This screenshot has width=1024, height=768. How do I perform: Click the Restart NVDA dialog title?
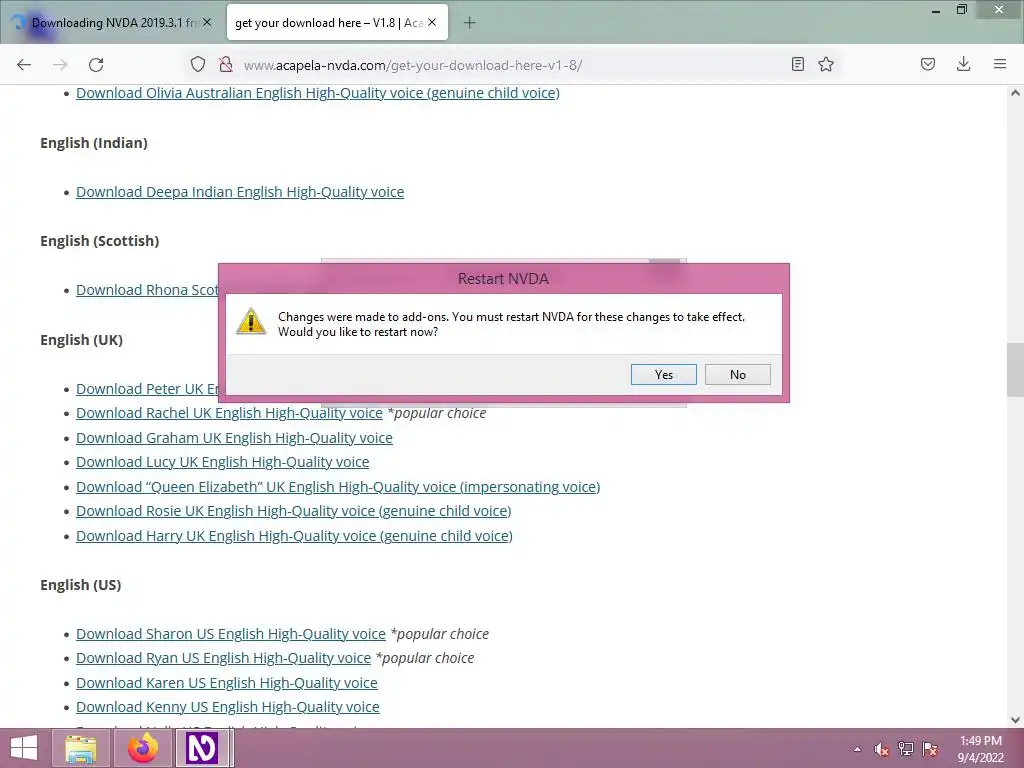pos(503,279)
